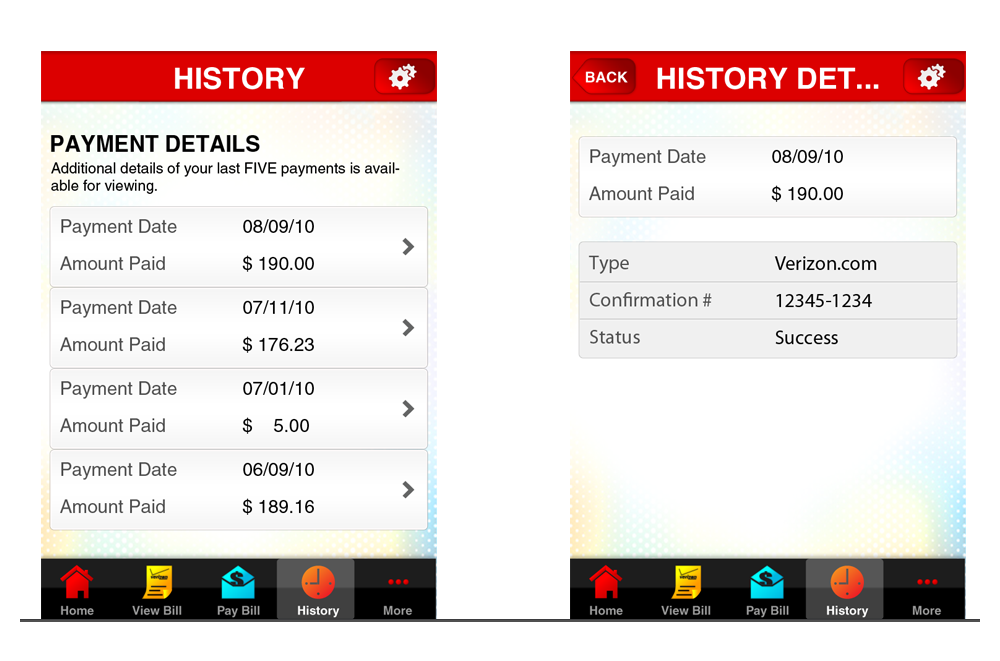1000x661 pixels.
Task: Expand the 07/11/10 payment via its chevron
Action: 407,327
